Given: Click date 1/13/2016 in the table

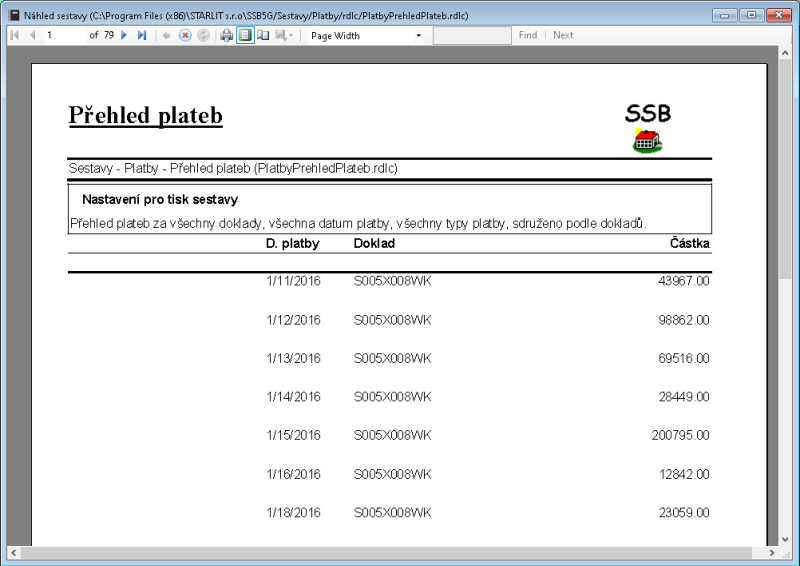Looking at the screenshot, I should click(x=293, y=358).
